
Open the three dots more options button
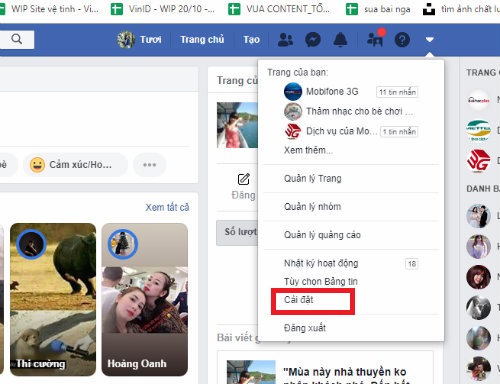149,164
